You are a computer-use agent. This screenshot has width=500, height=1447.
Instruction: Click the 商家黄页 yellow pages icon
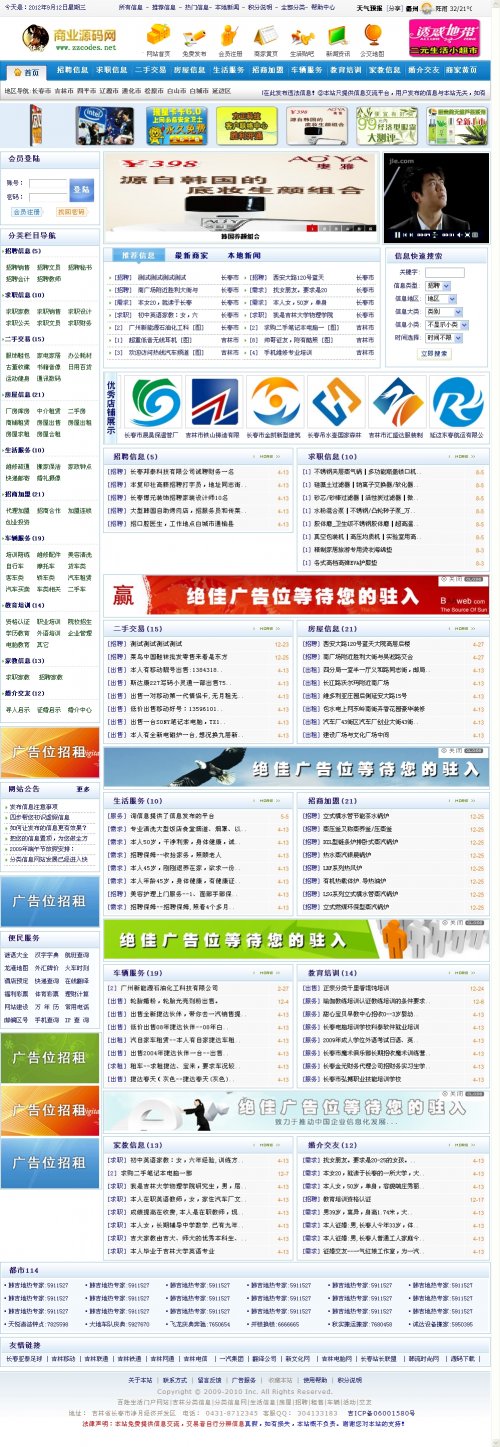(265, 39)
